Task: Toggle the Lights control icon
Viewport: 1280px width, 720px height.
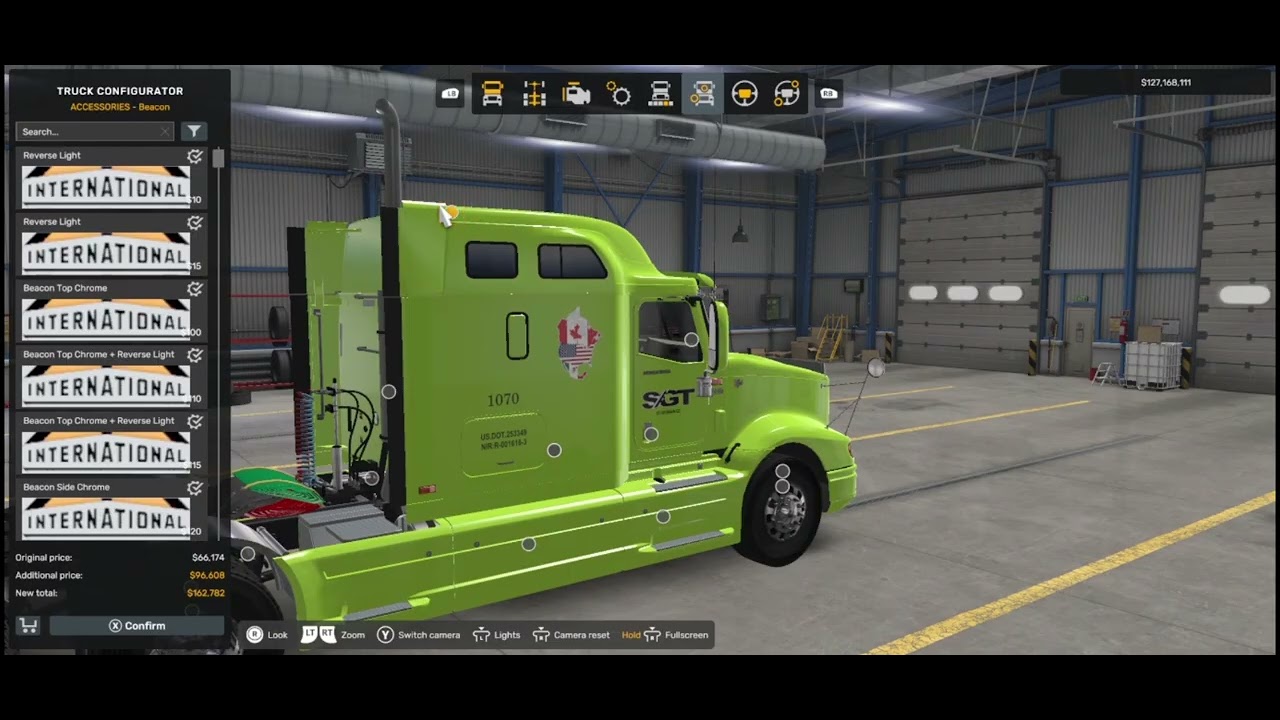Action: pyautogui.click(x=481, y=635)
